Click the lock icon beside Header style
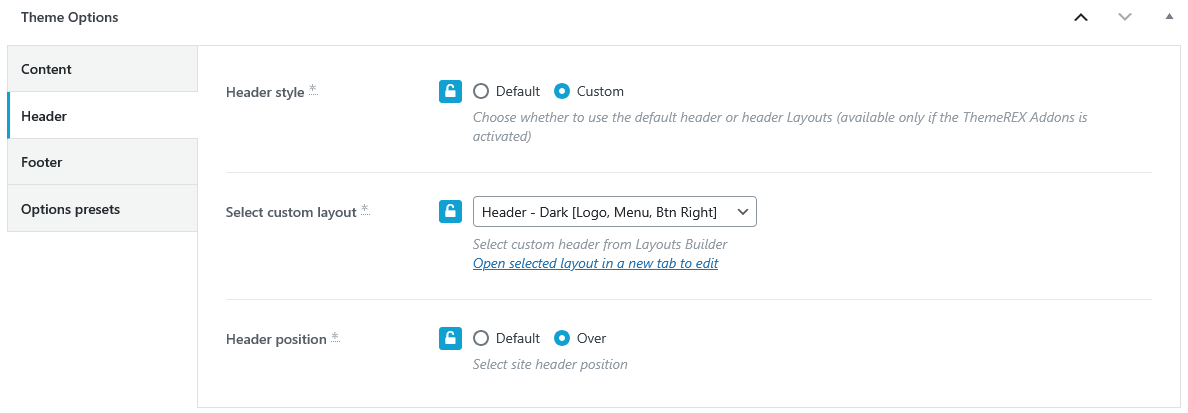The height and width of the screenshot is (413, 1188). (450, 92)
